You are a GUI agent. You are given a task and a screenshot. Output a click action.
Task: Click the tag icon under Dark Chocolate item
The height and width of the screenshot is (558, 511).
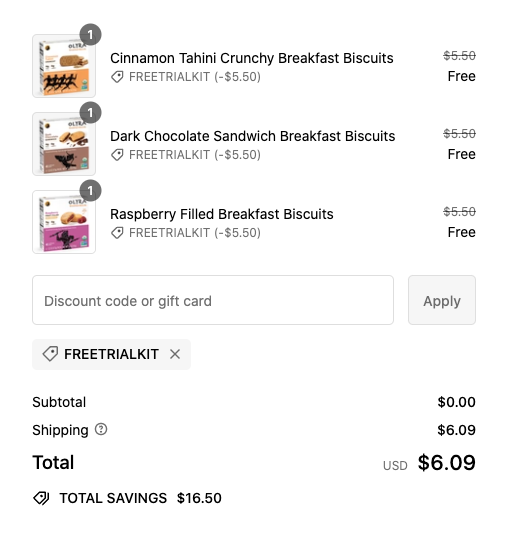(x=117, y=155)
